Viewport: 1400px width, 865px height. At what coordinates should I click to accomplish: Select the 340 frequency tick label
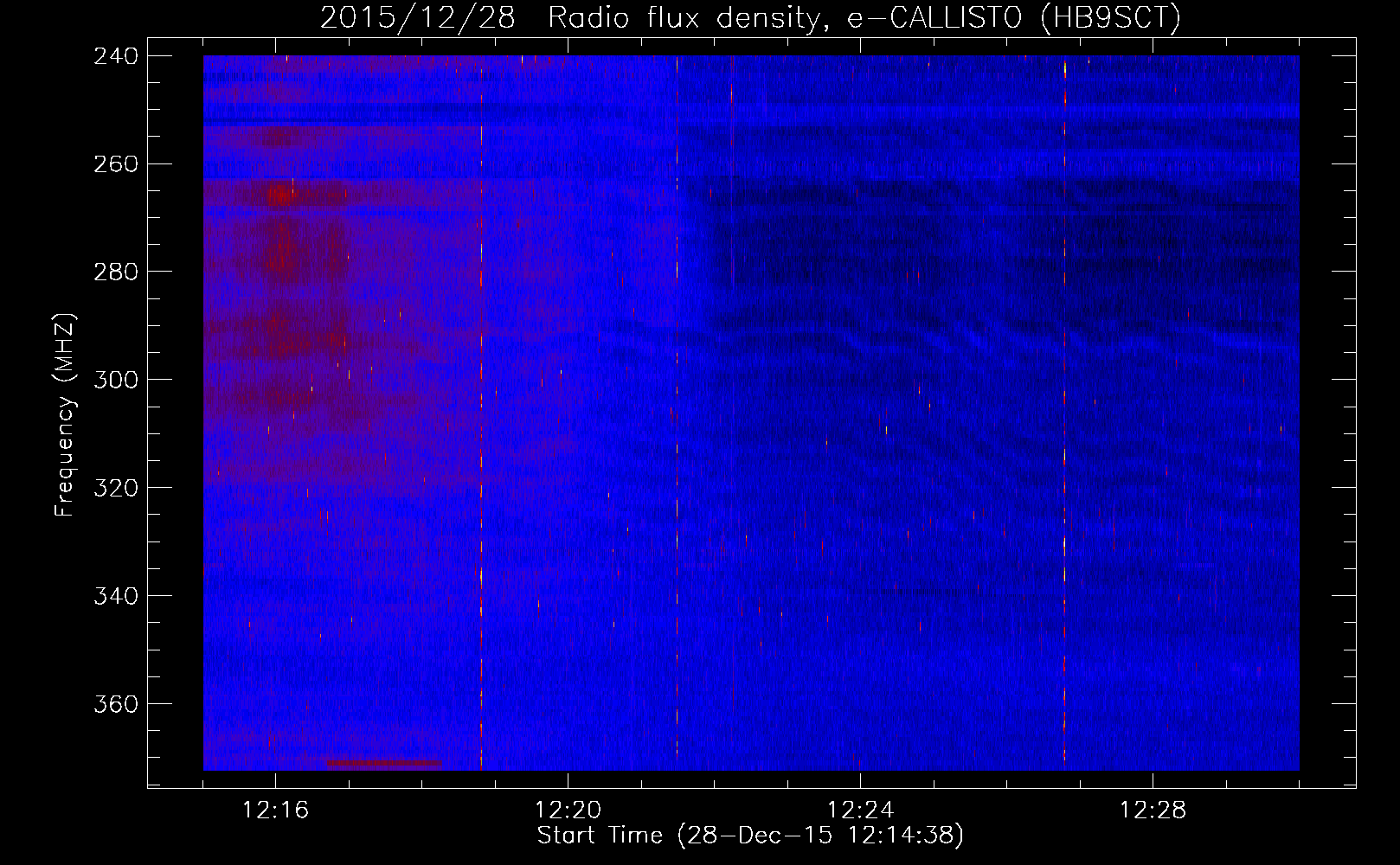pos(116,597)
